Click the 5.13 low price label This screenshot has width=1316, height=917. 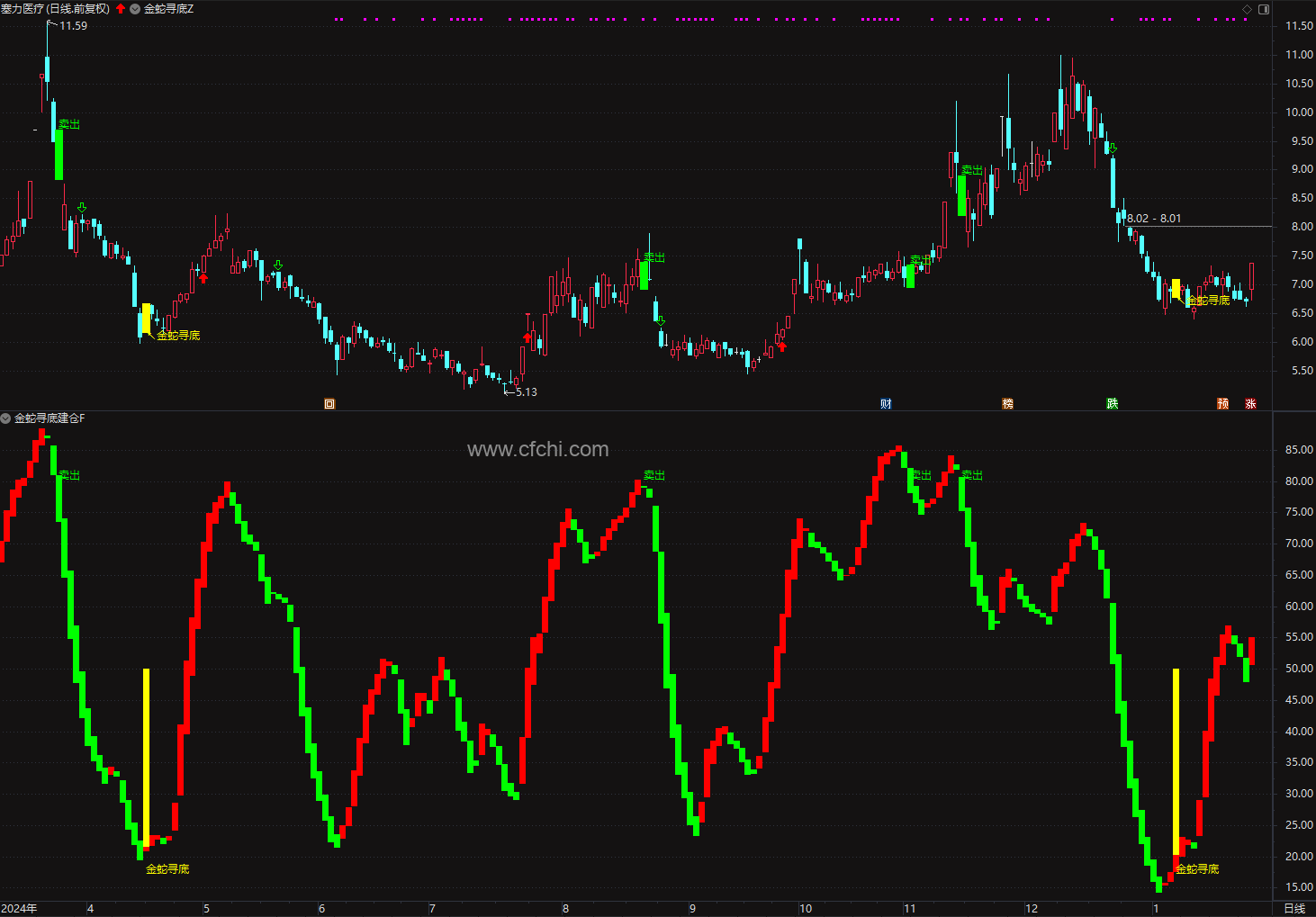526,392
